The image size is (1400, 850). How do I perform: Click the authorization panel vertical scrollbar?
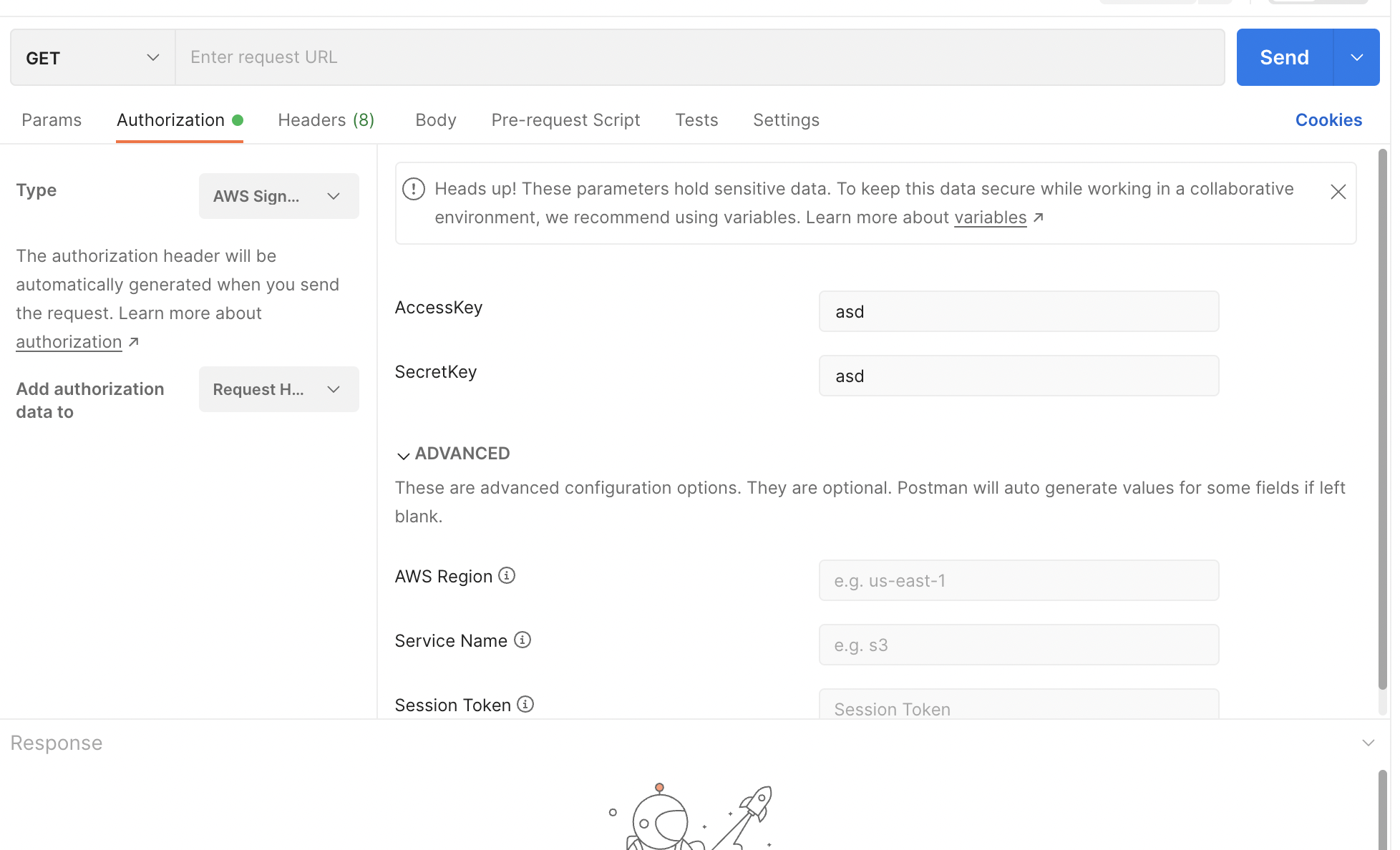tap(1383, 419)
